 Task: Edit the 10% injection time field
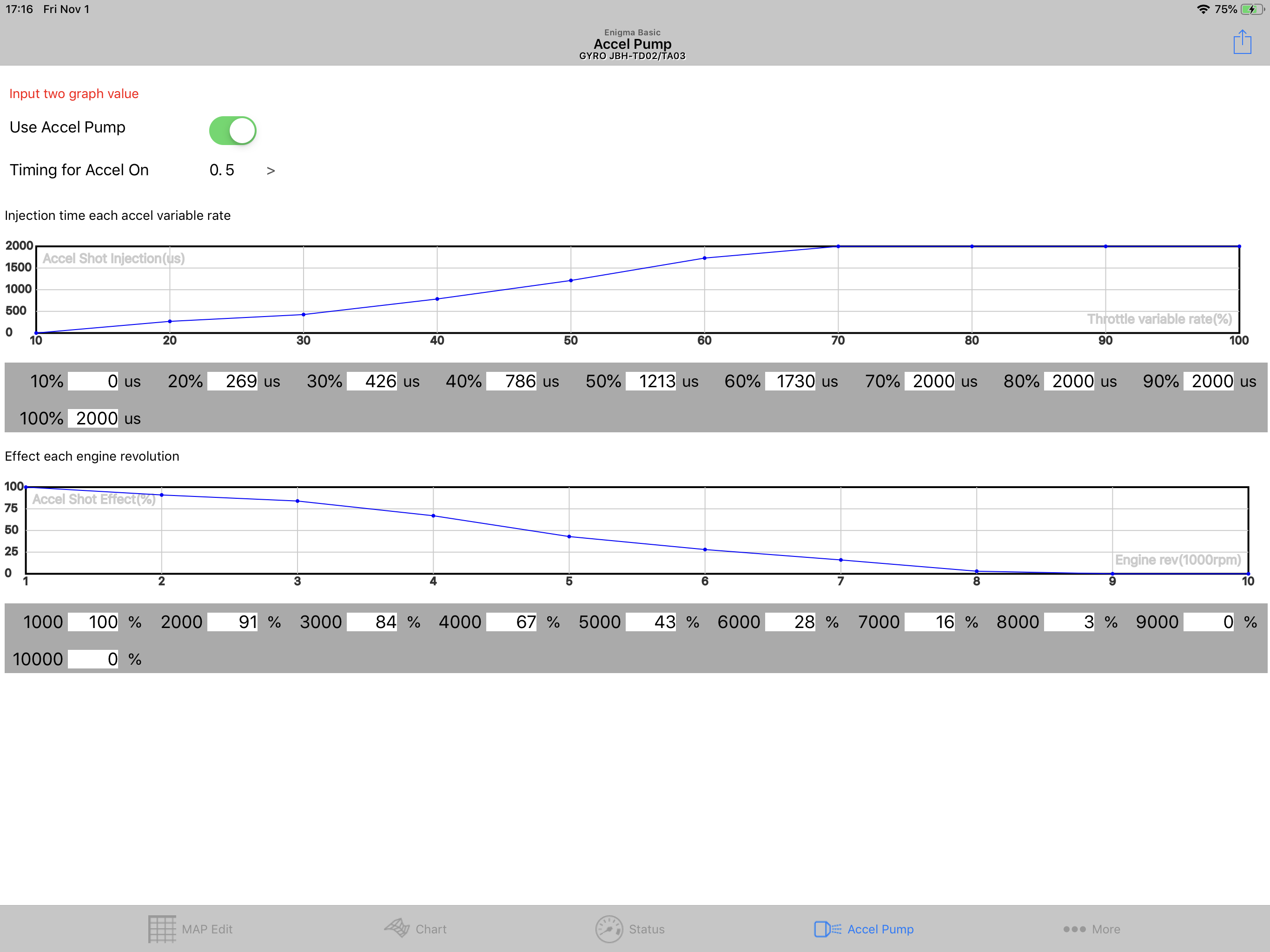(x=93, y=381)
